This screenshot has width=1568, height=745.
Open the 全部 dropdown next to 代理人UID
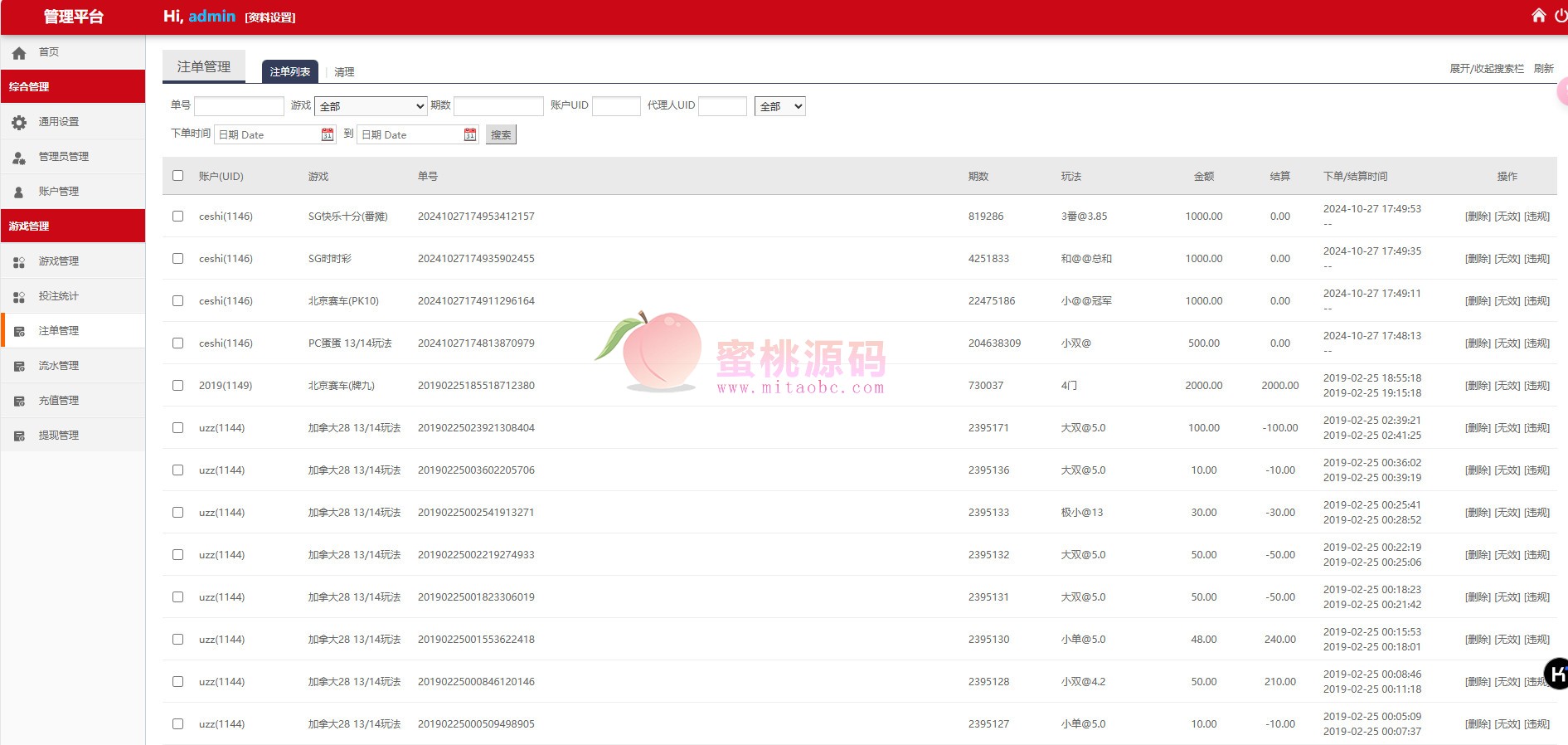tap(779, 106)
